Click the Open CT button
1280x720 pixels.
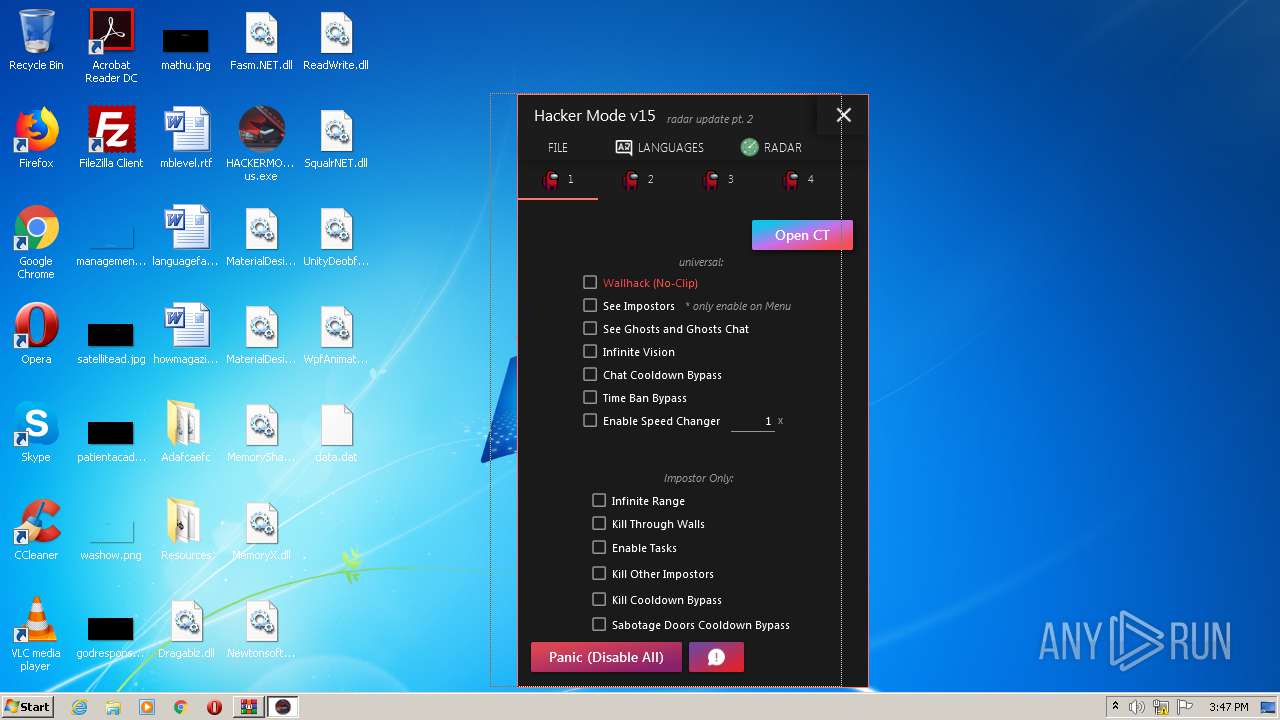[x=802, y=235]
